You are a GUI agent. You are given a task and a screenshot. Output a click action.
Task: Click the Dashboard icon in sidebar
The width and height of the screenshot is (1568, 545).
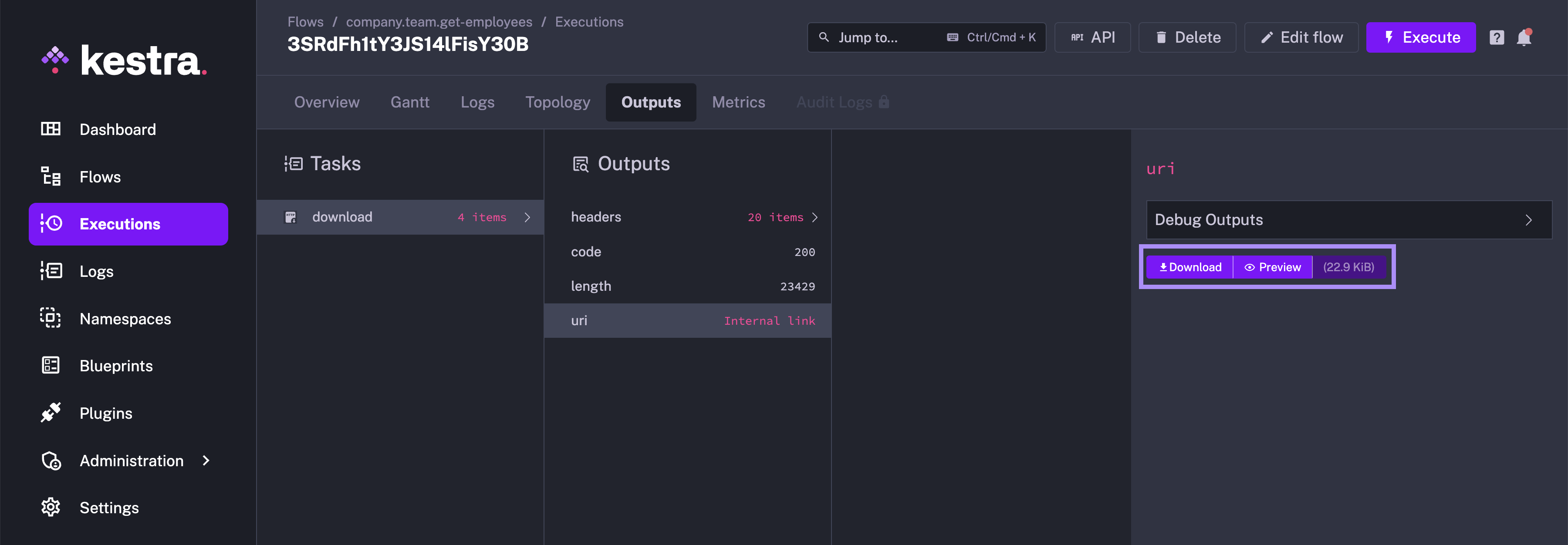click(51, 129)
